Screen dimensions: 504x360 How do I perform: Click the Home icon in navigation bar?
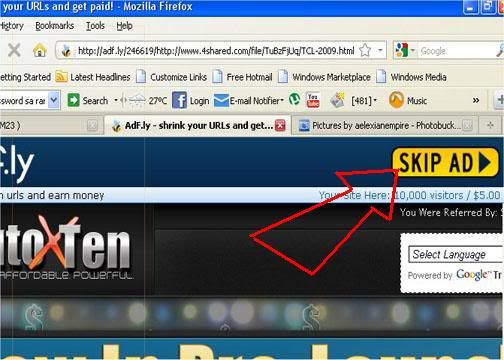40,51
